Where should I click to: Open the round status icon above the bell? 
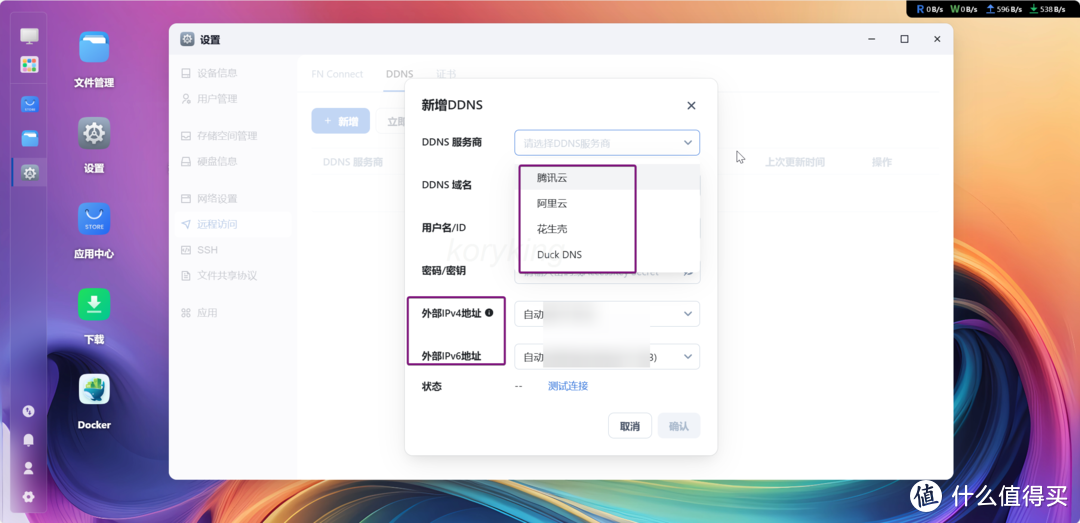click(x=28, y=411)
